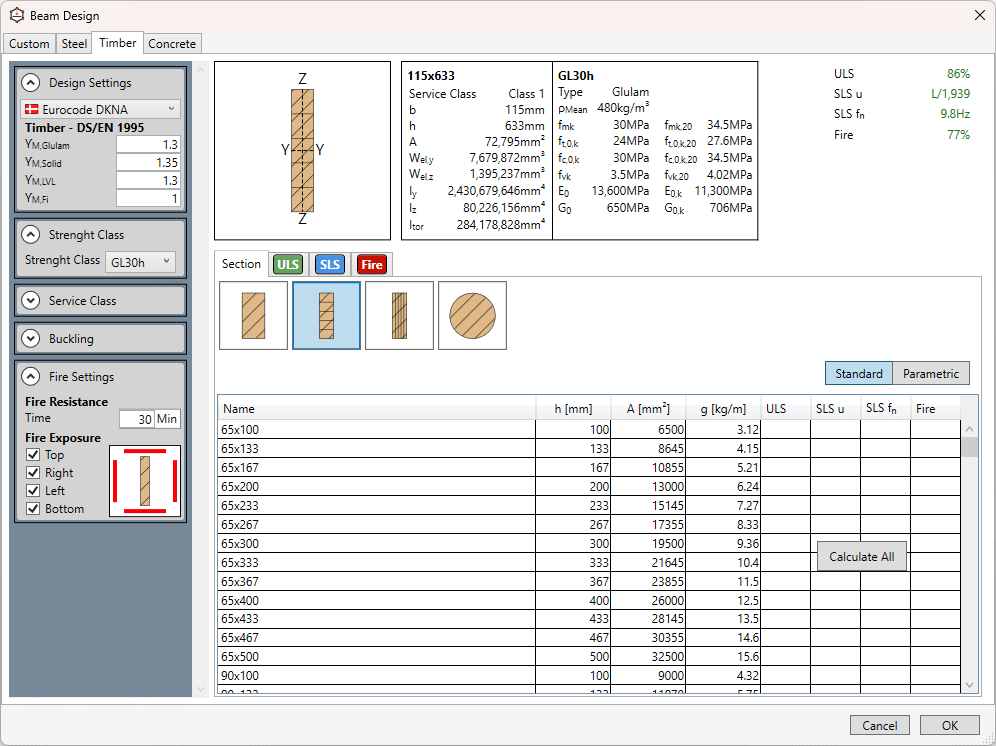
Task: Open the Eurocode DKNA dropdown
Action: coord(101,109)
